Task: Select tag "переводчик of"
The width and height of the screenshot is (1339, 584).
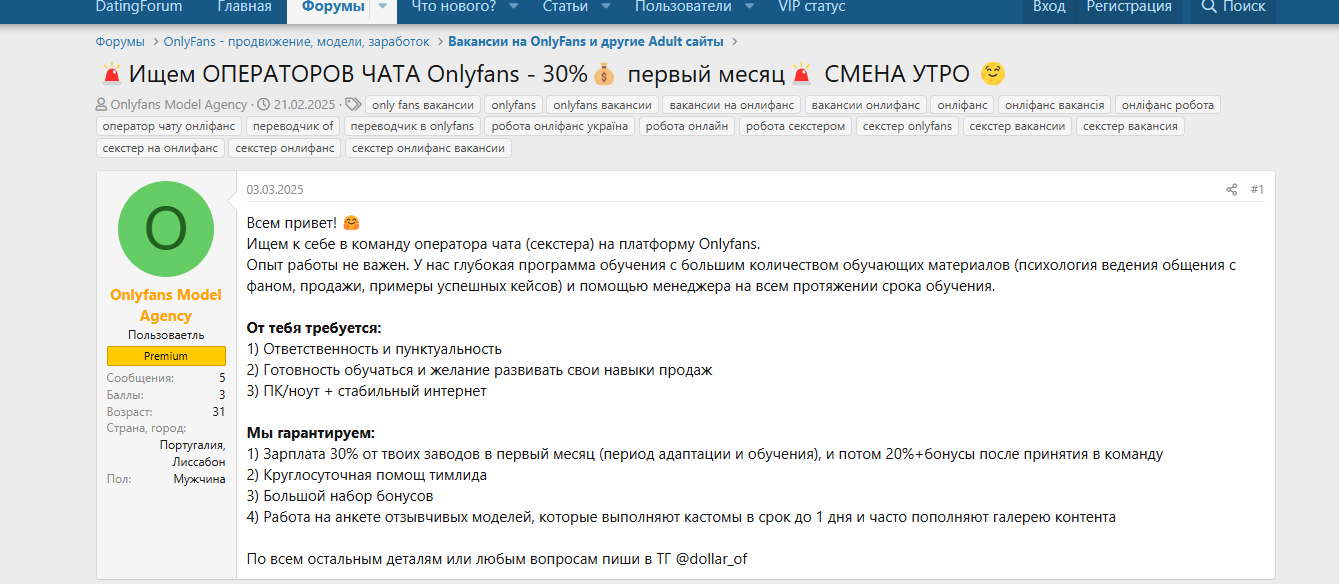Action: coord(293,126)
